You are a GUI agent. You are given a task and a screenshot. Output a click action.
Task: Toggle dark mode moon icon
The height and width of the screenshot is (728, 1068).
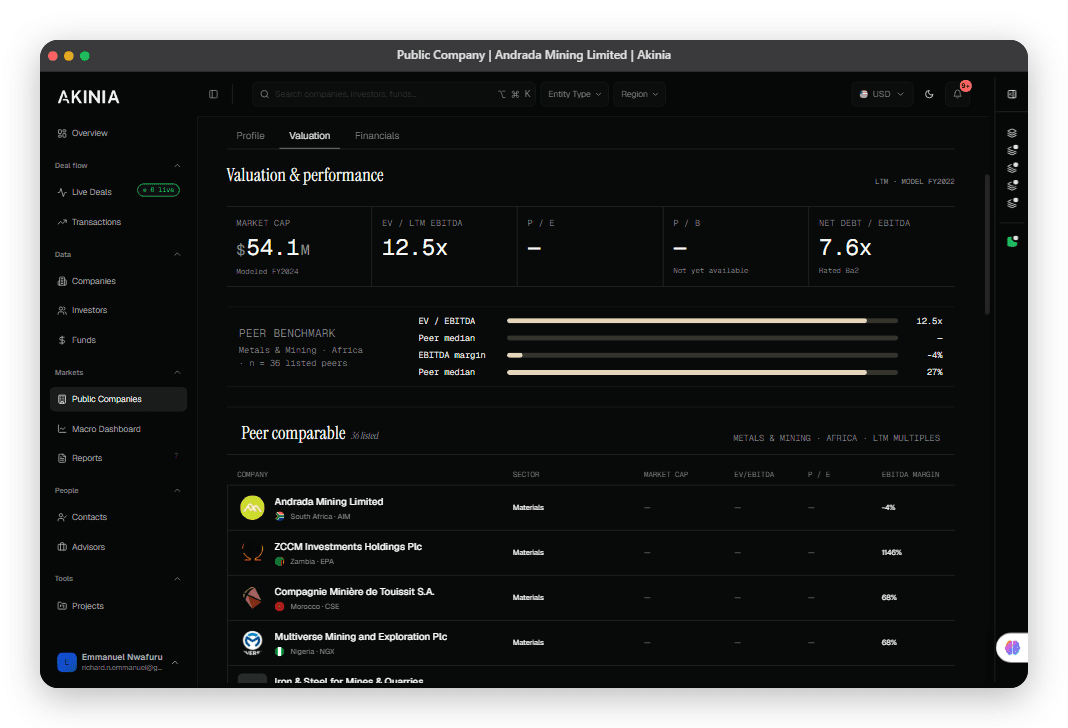pyautogui.click(x=929, y=94)
